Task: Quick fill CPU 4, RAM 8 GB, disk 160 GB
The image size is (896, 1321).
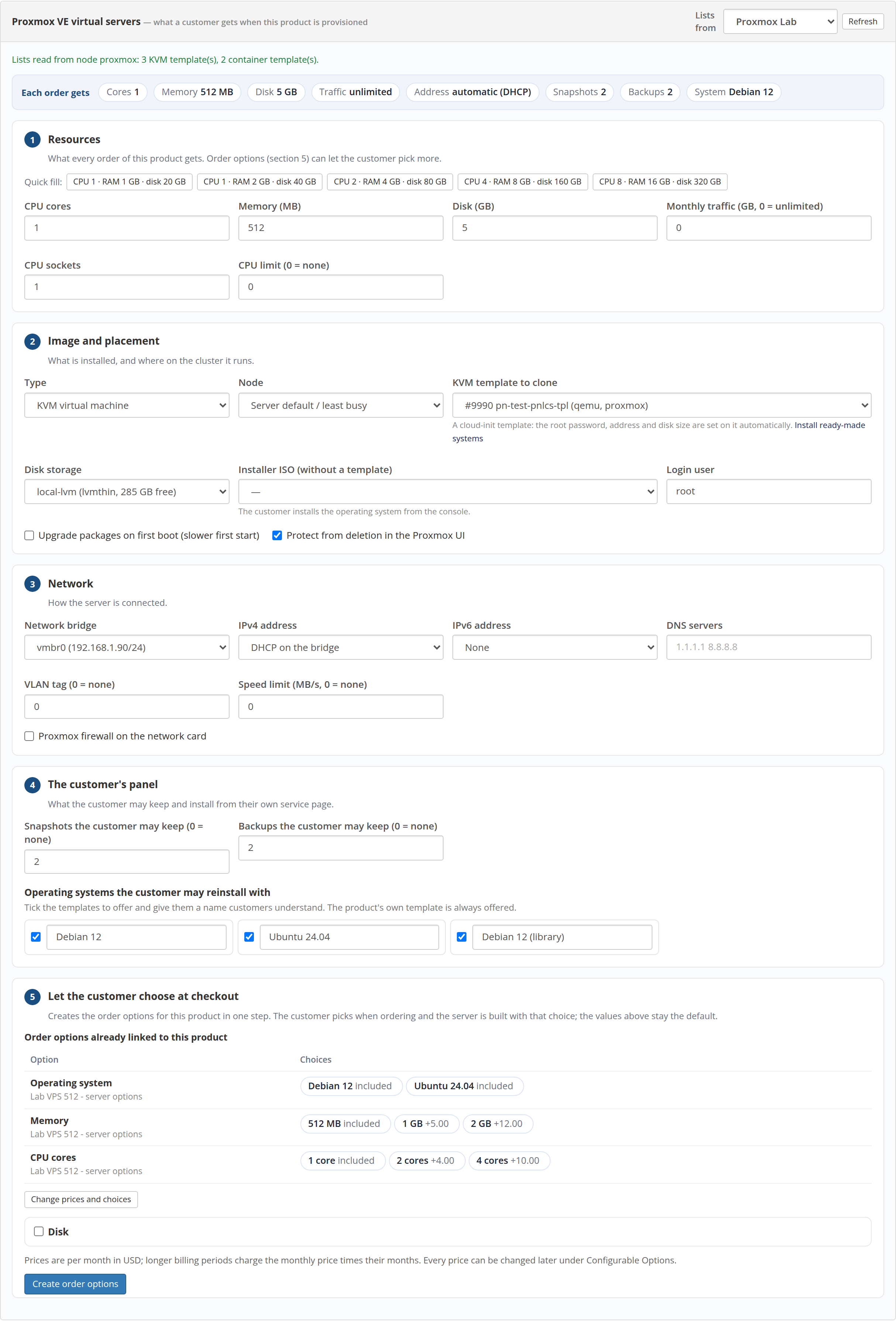Action: [x=523, y=182]
